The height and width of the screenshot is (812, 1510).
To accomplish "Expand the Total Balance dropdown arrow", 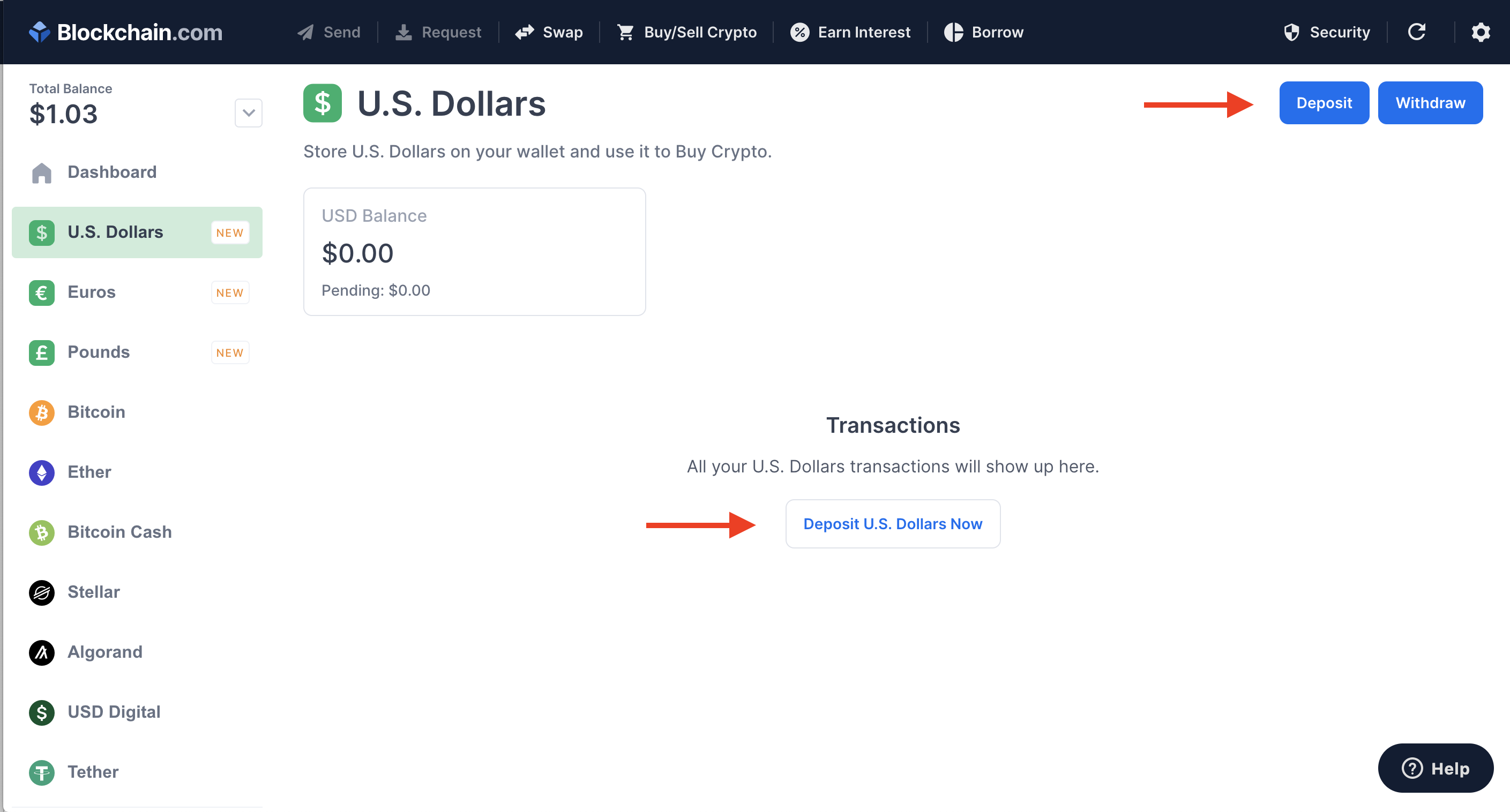I will coord(247,113).
